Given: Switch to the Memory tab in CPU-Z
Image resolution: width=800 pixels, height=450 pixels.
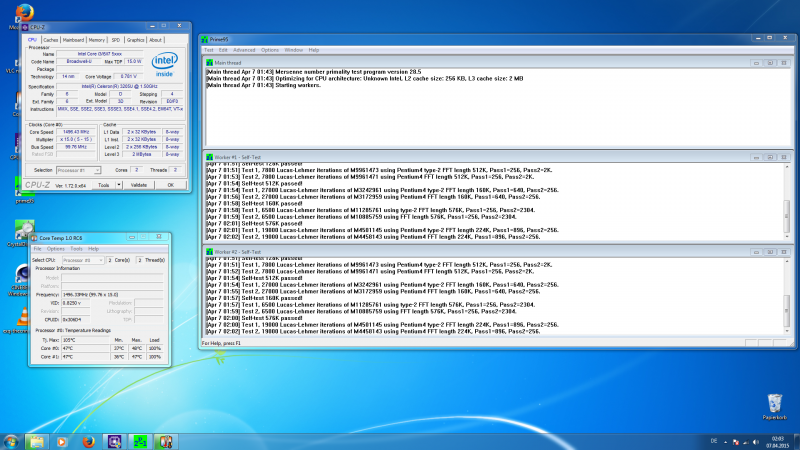Looking at the screenshot, I should click(x=96, y=40).
